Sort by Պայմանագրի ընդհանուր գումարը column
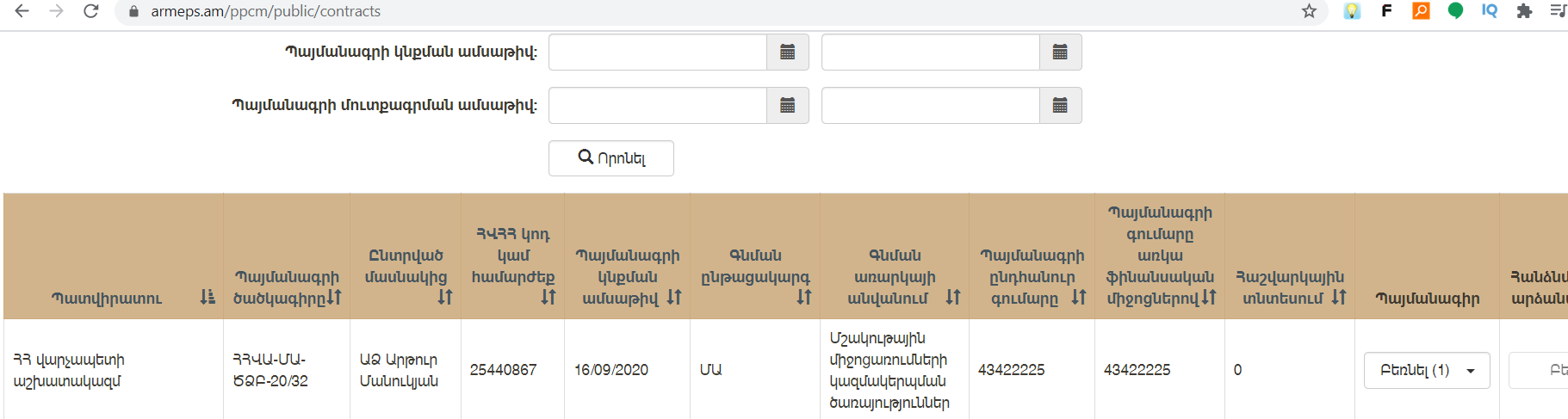 pos(1078,297)
